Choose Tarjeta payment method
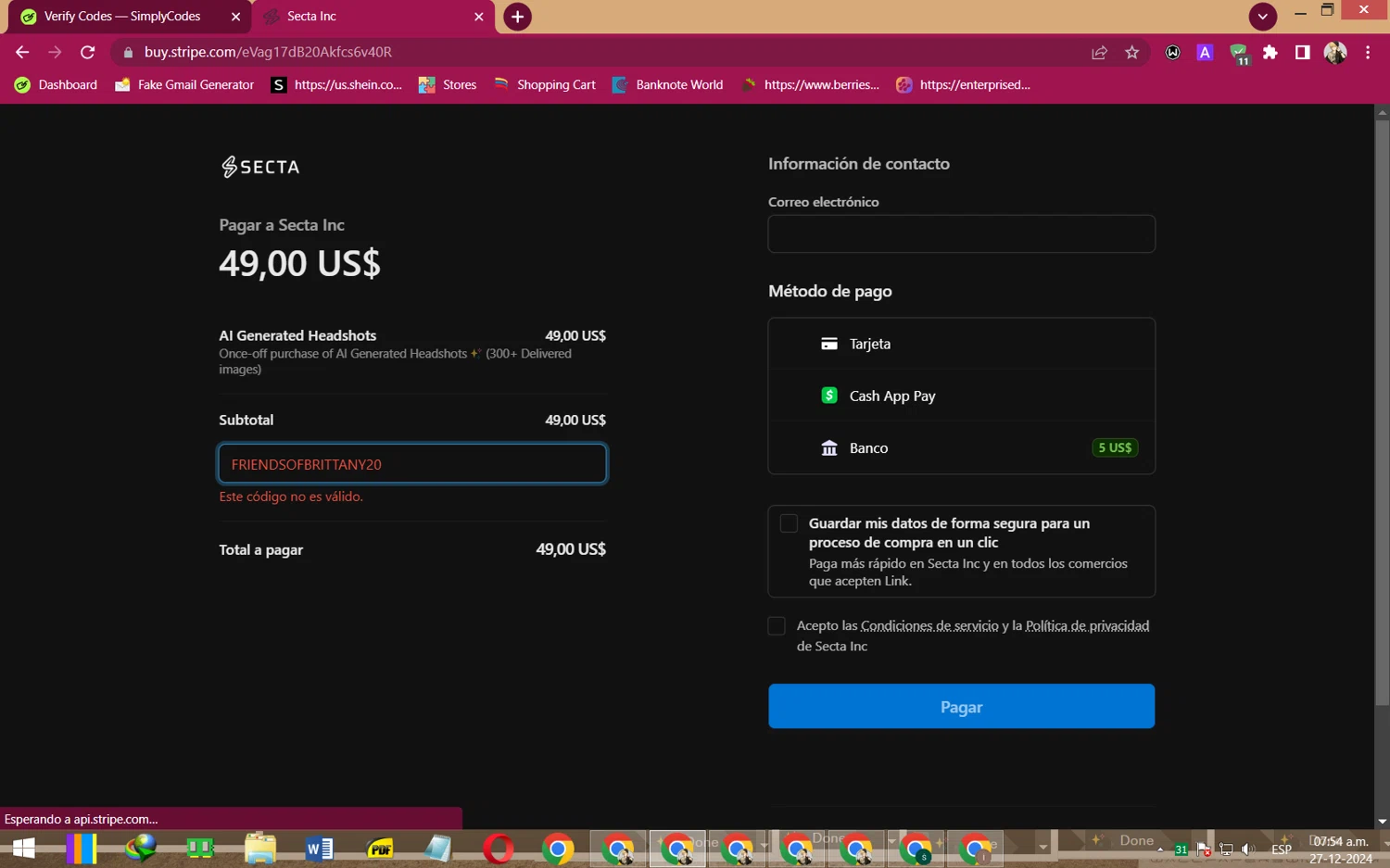1390x868 pixels. click(x=961, y=344)
